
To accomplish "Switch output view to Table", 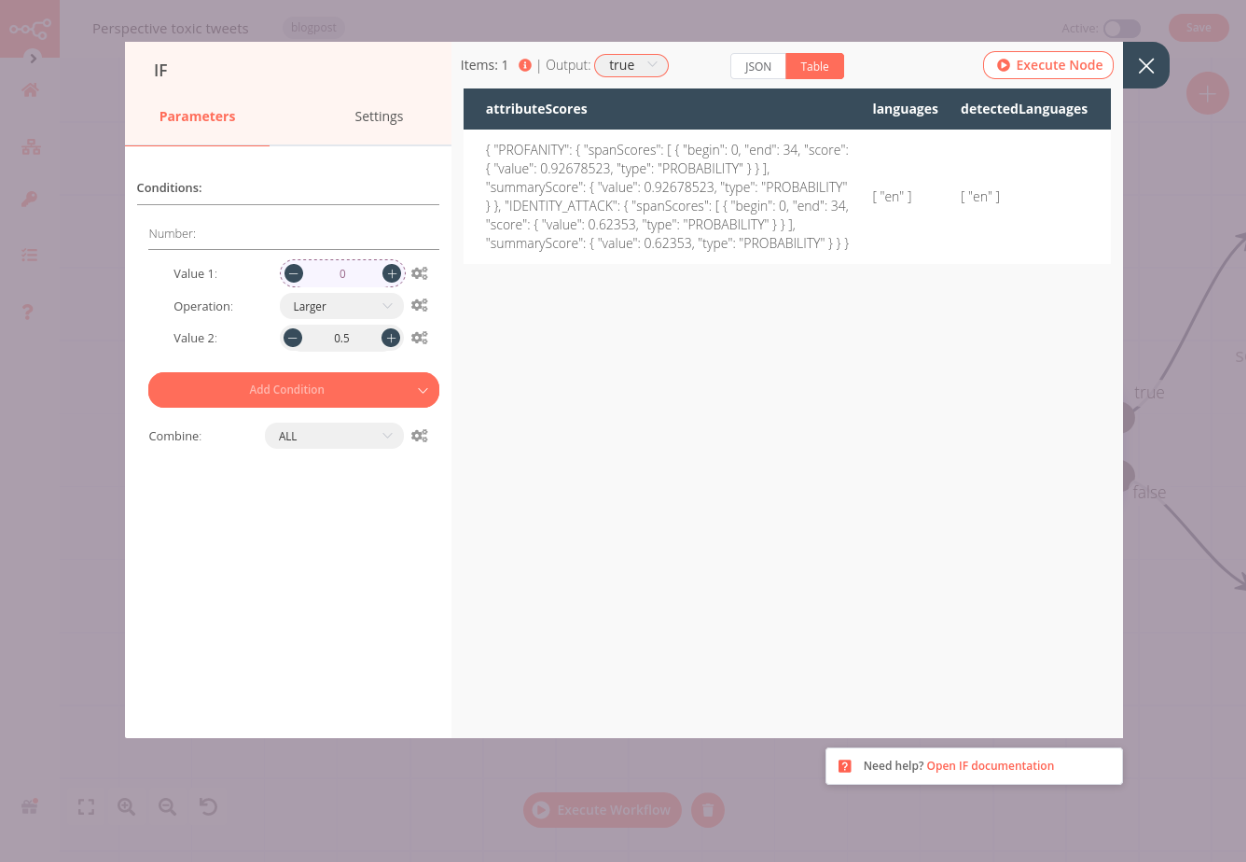I will point(815,66).
